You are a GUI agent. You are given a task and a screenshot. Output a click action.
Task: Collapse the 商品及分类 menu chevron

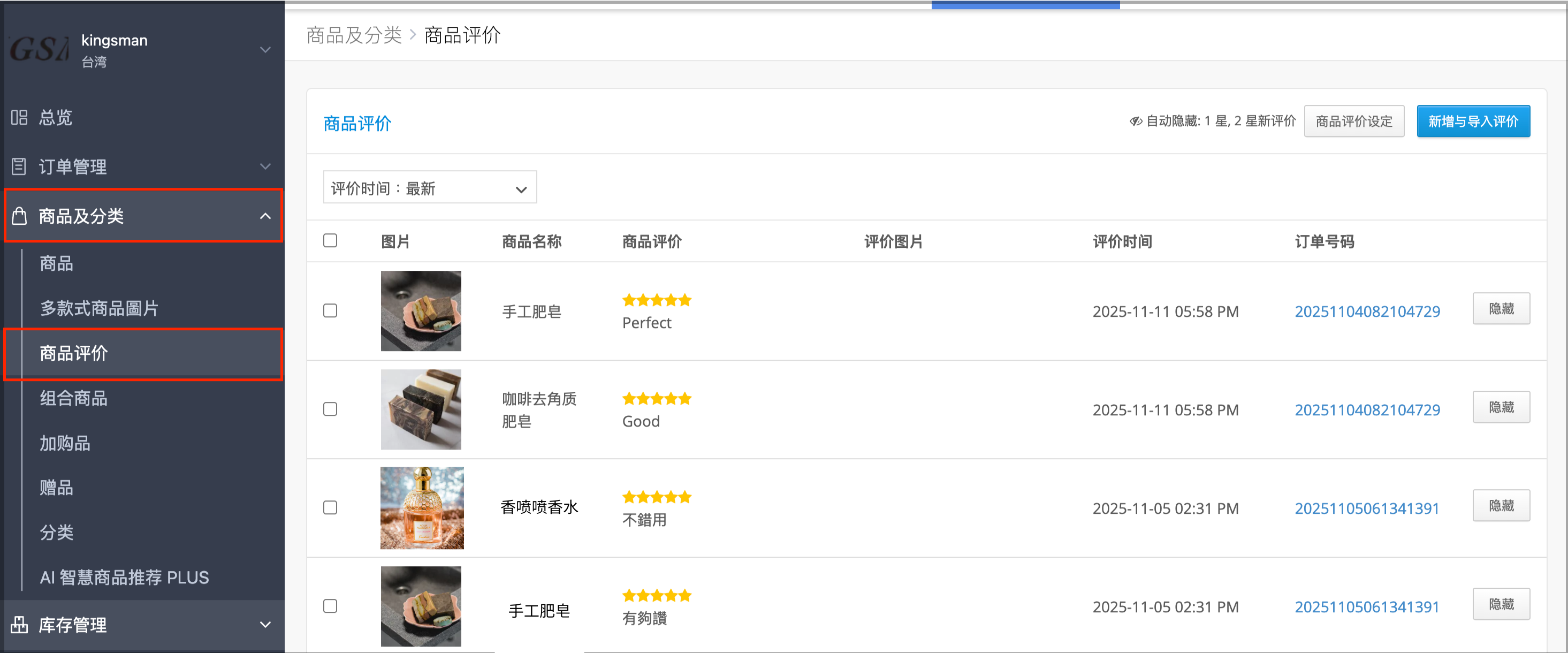(265, 216)
